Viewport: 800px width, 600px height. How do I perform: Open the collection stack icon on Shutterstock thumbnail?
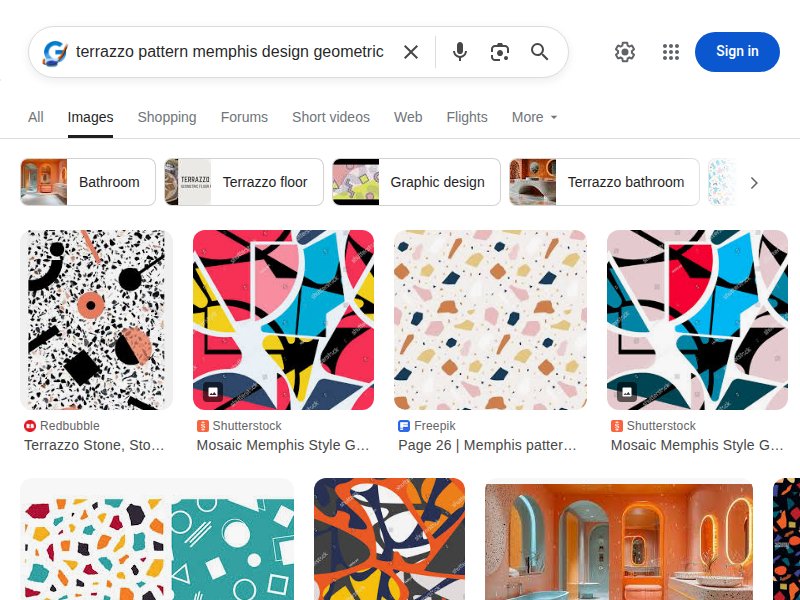click(214, 391)
